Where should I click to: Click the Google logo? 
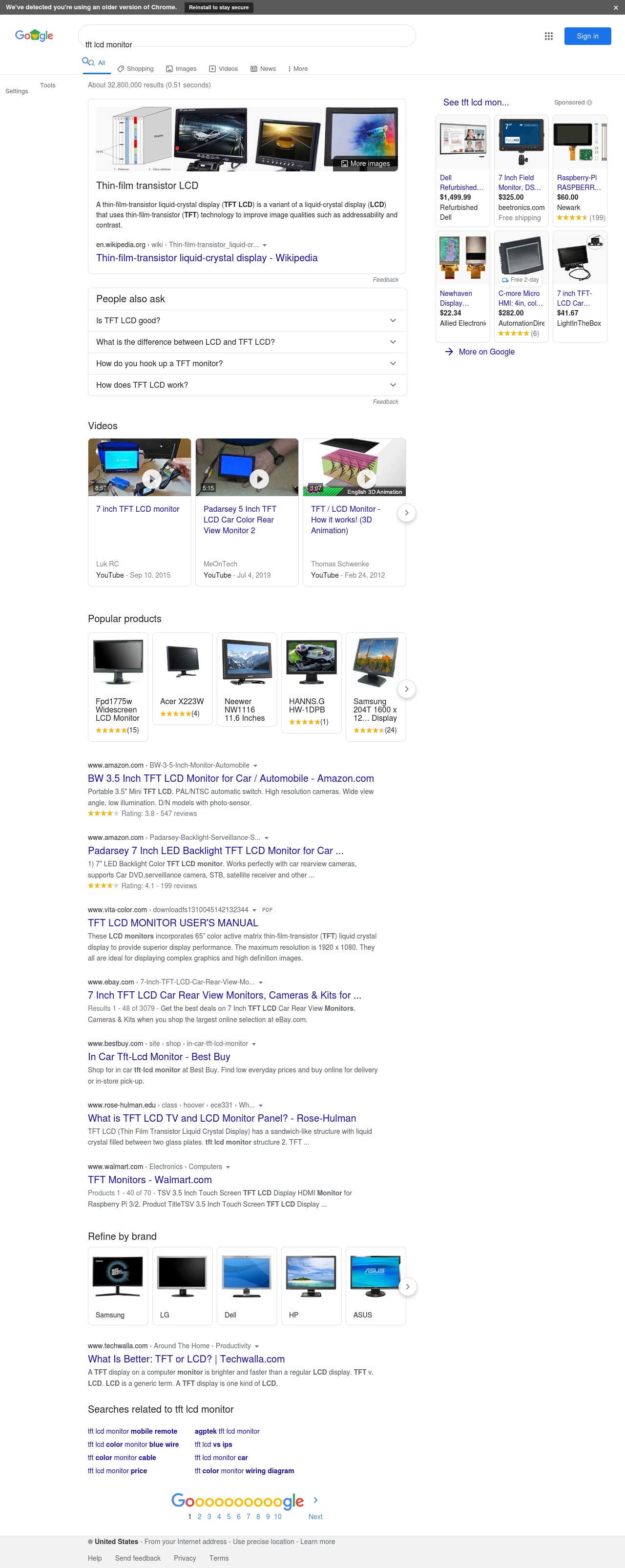coord(34,35)
